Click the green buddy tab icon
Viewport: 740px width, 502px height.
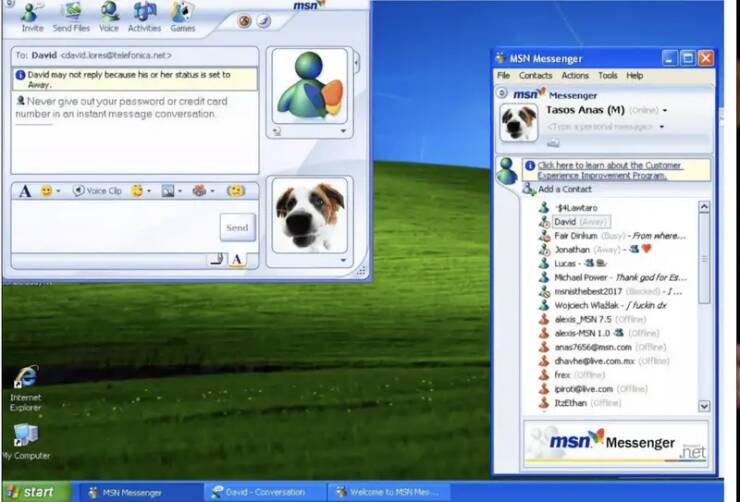(507, 171)
